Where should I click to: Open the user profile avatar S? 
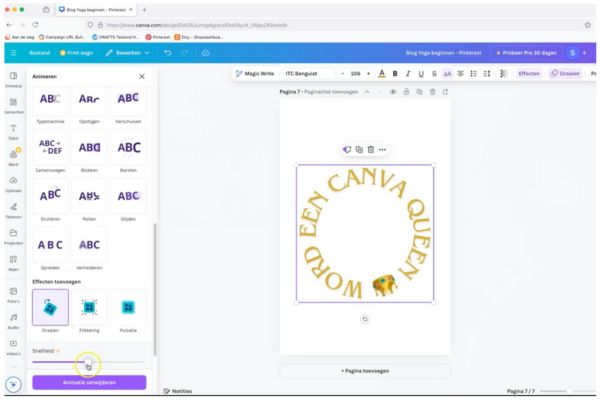click(x=572, y=53)
